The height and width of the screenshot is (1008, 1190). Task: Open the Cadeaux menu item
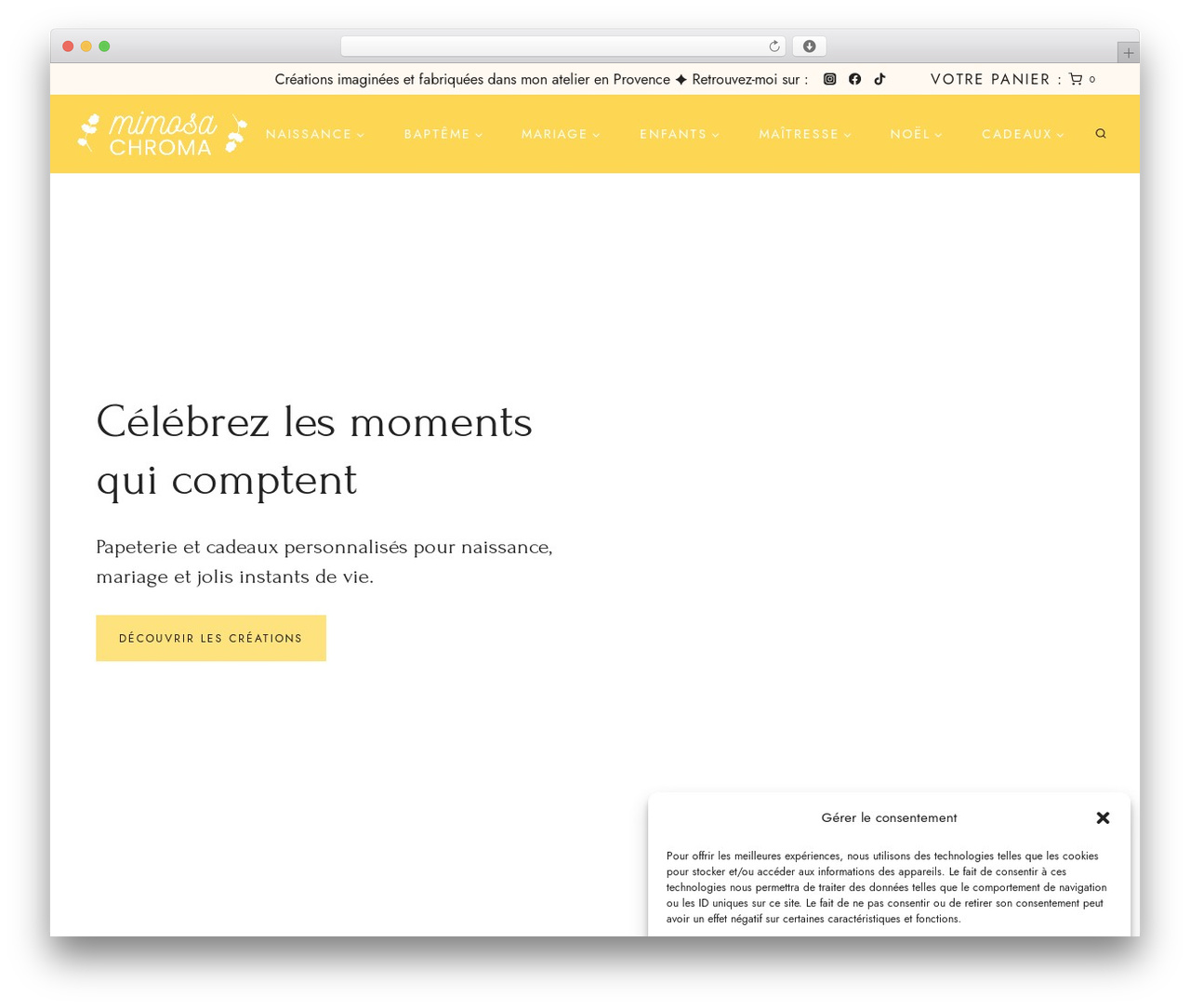[1017, 134]
